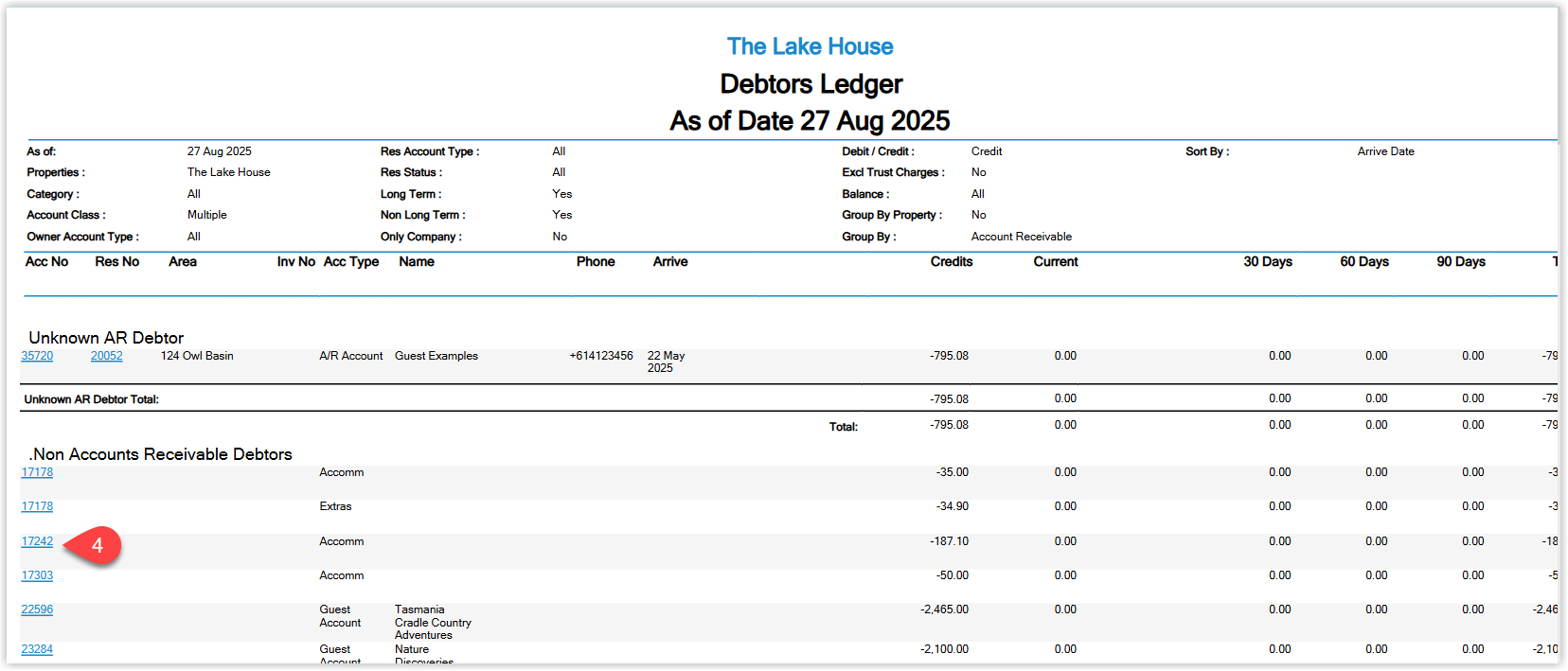
Task: Click the 90 Days column header
Action: coord(1461,262)
